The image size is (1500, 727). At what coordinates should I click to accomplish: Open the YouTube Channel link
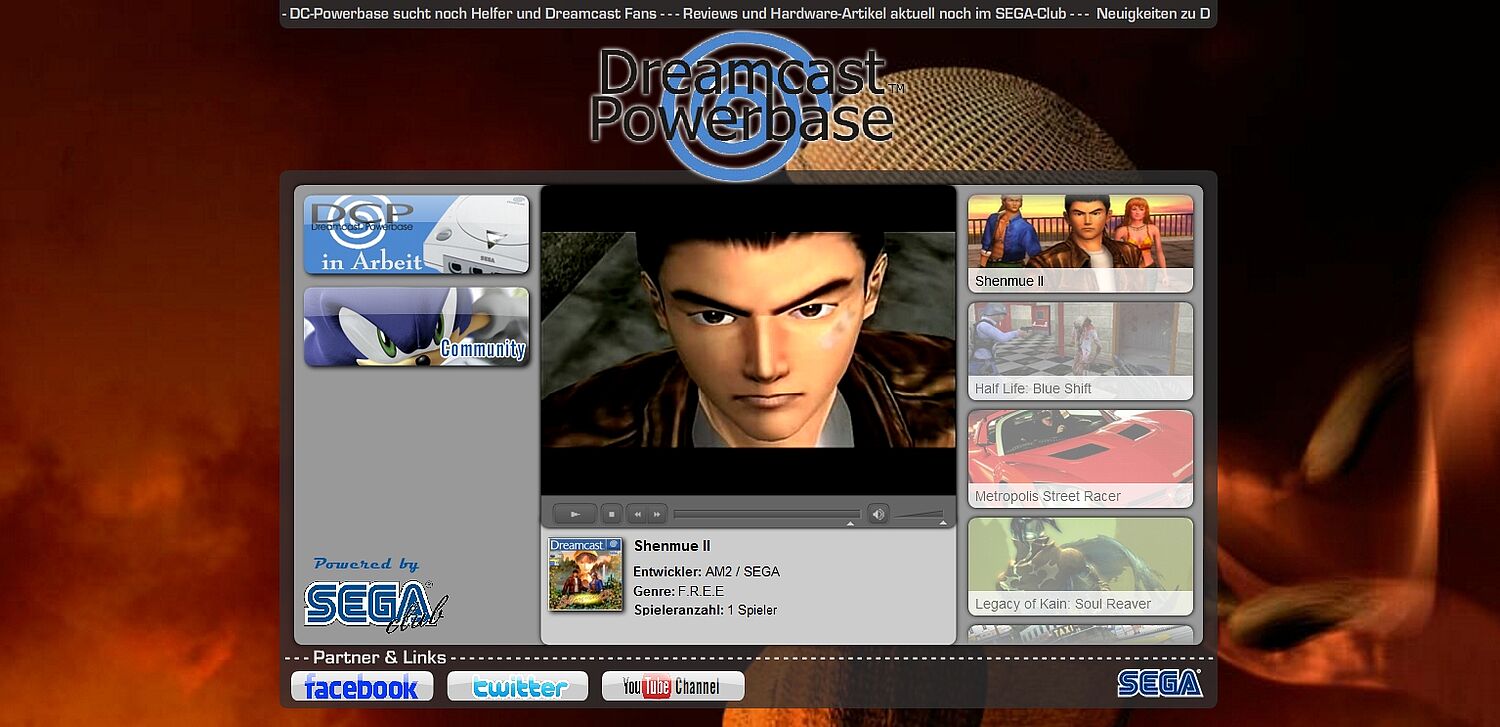pos(673,686)
